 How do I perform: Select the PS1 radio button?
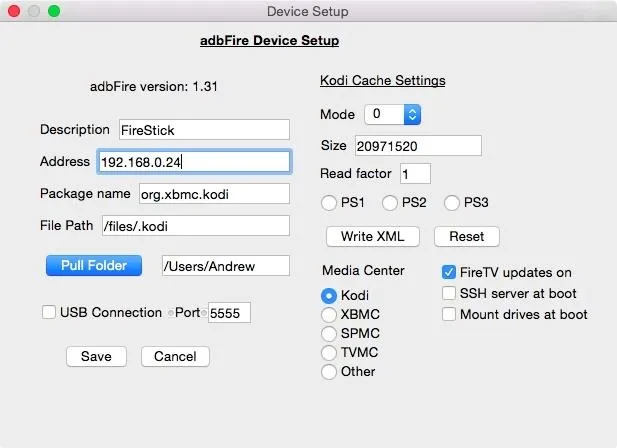(329, 203)
